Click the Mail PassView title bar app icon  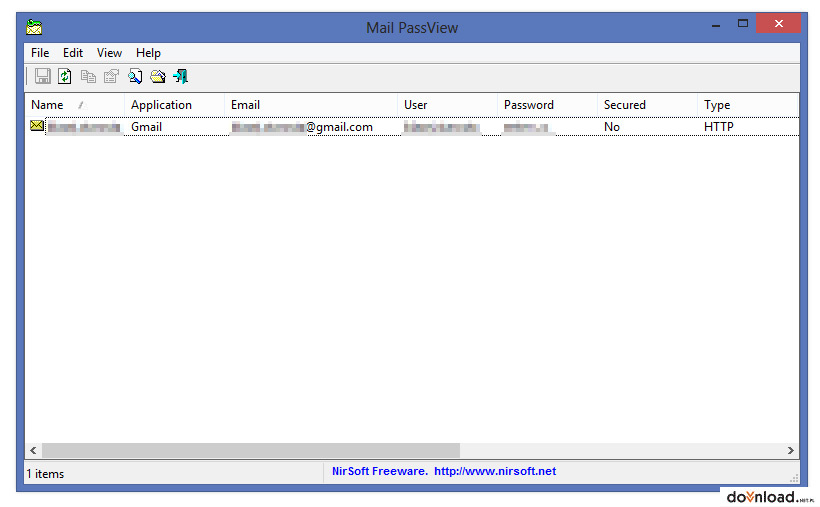pos(34,27)
